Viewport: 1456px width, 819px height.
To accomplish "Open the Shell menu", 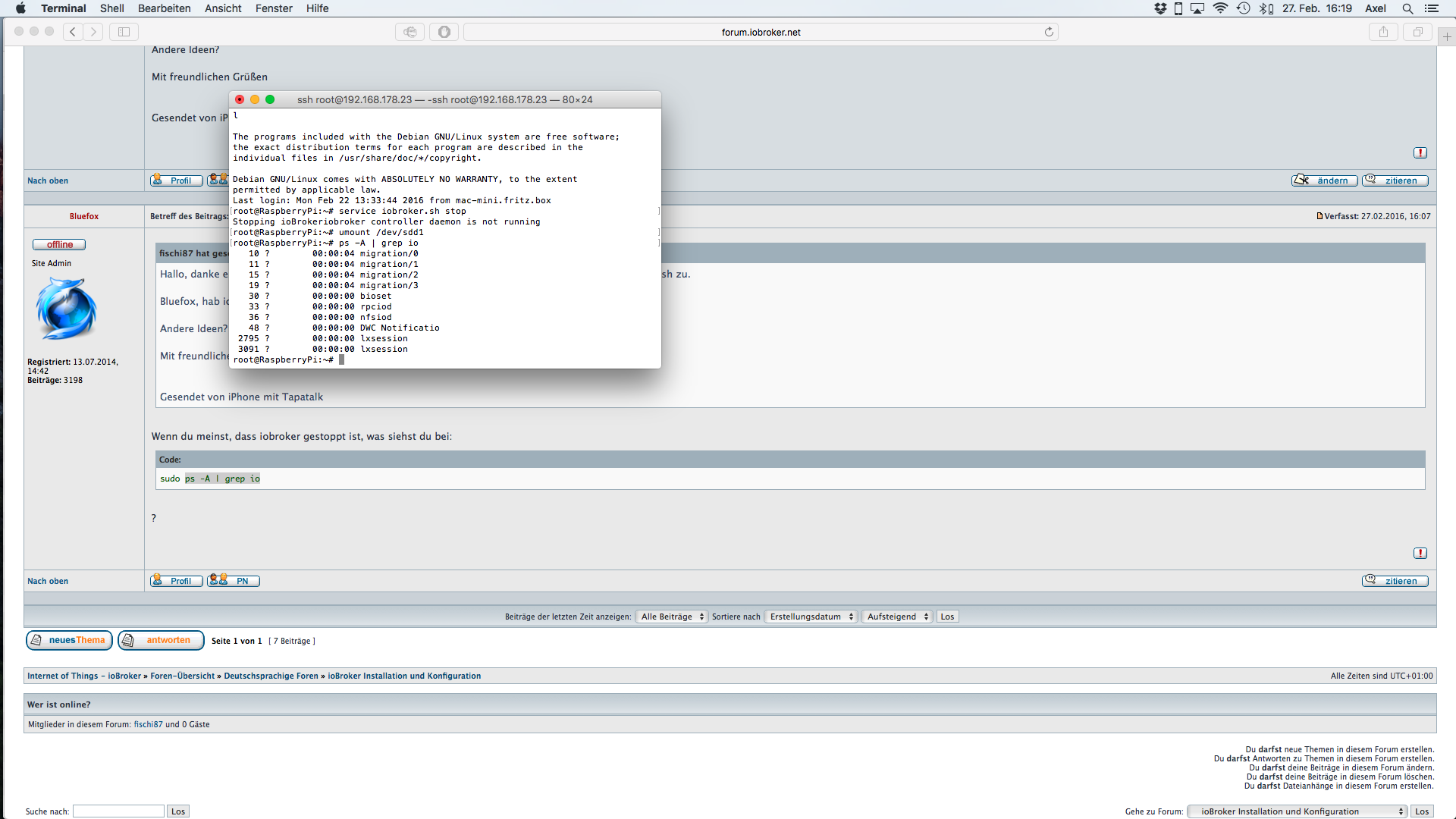I will [111, 8].
